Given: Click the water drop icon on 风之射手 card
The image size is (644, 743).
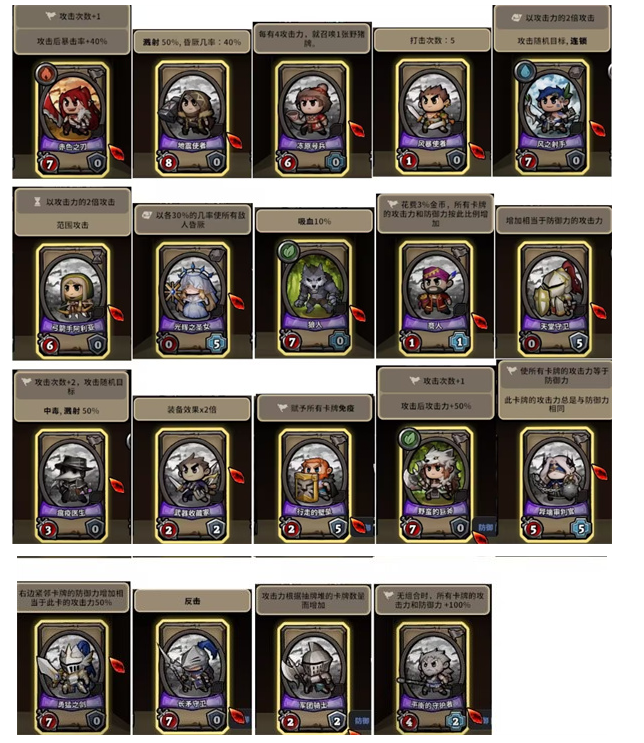Looking at the screenshot, I should tap(525, 72).
